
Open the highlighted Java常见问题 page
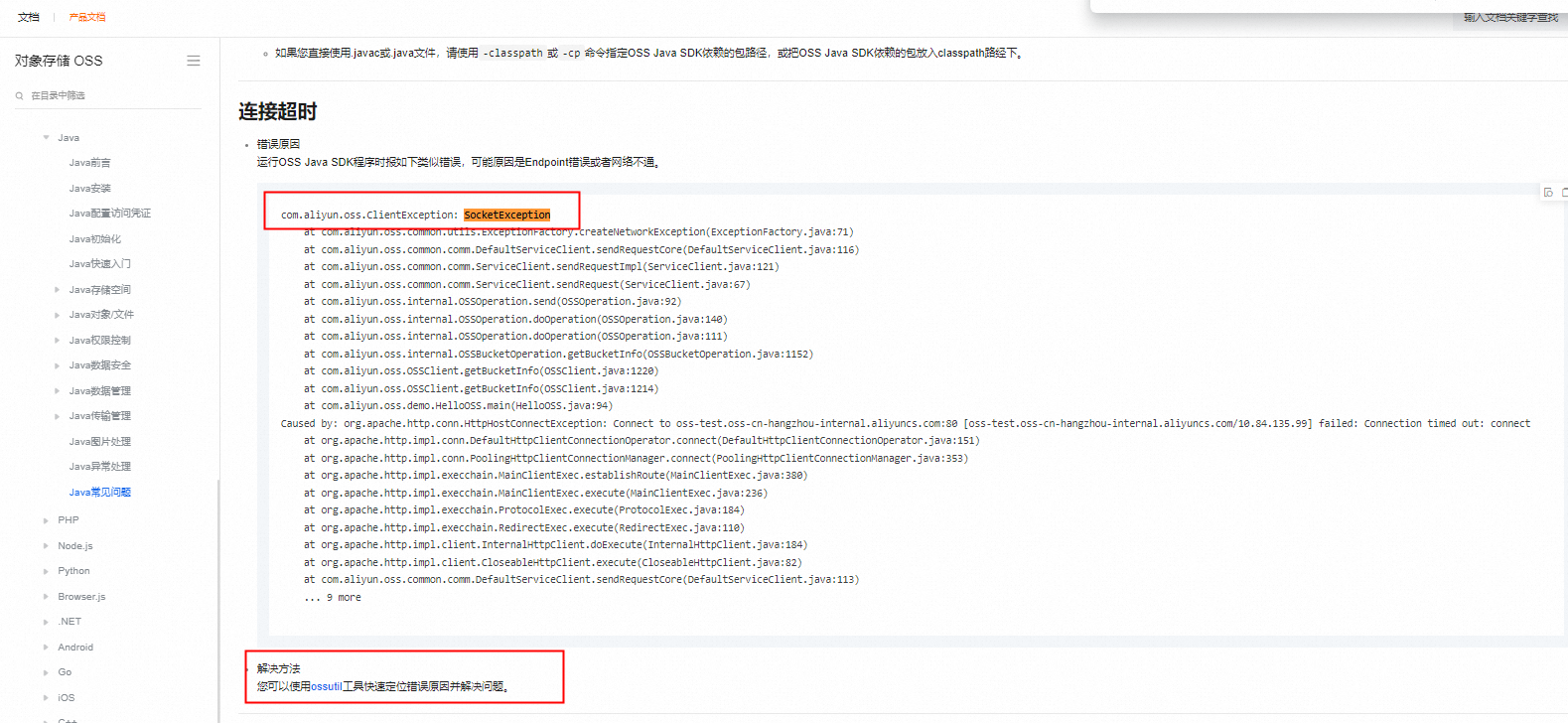100,493
